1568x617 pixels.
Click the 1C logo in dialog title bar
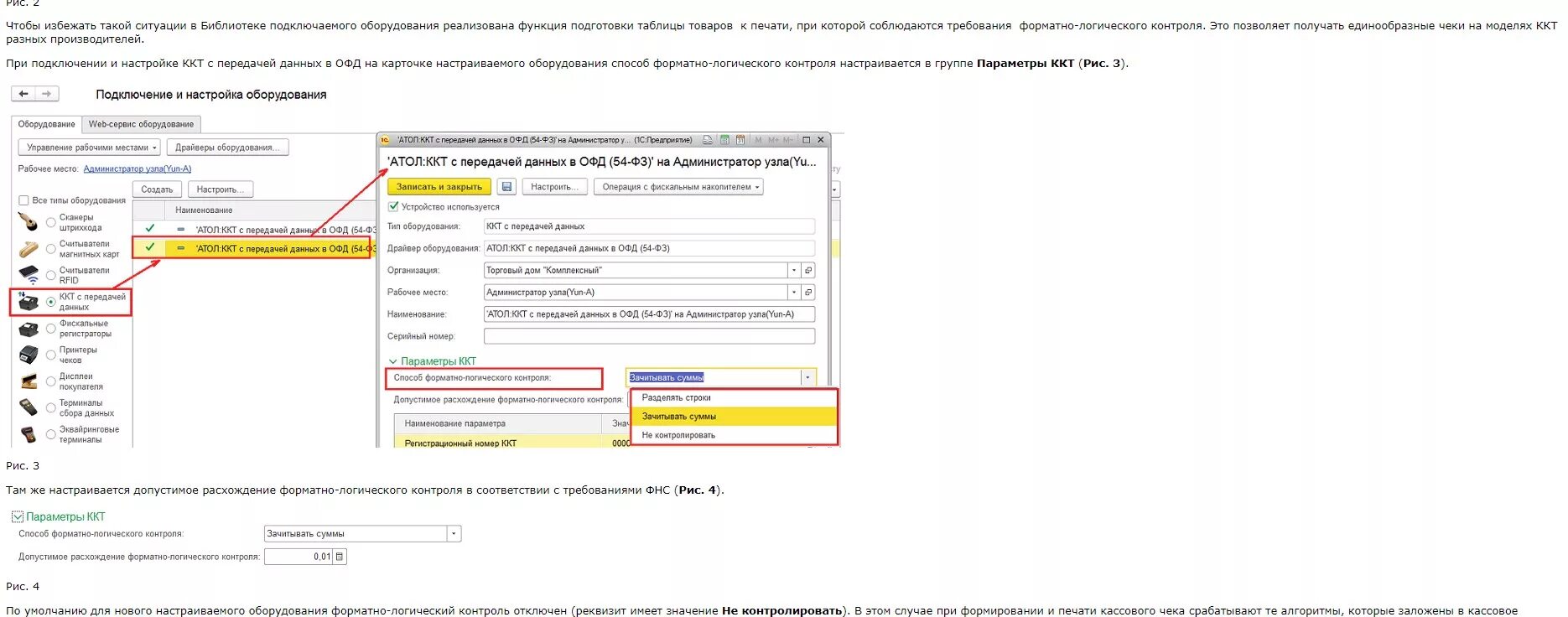pos(385,140)
